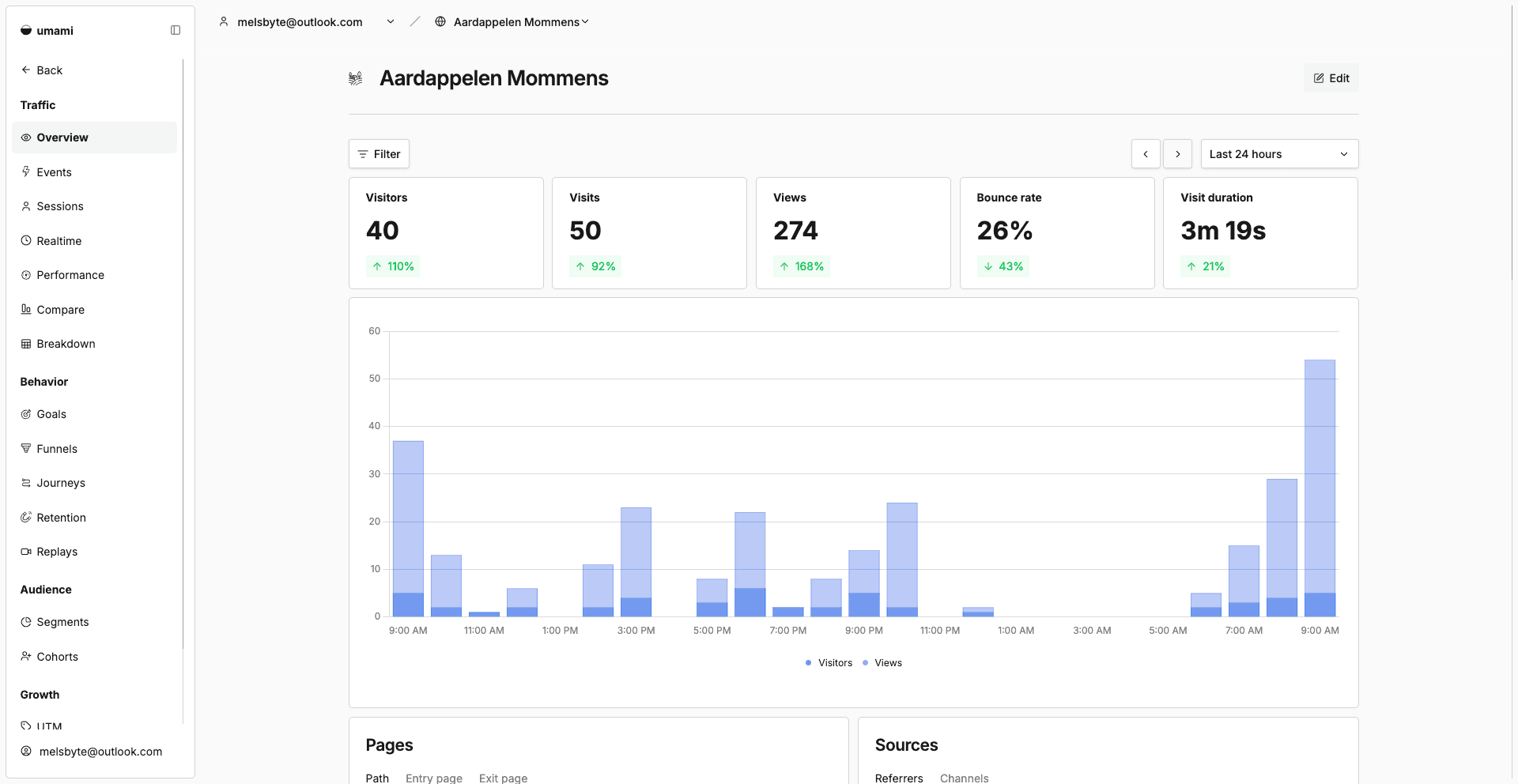Click the Views count 274
Image resolution: width=1518 pixels, height=784 pixels.
(x=795, y=230)
